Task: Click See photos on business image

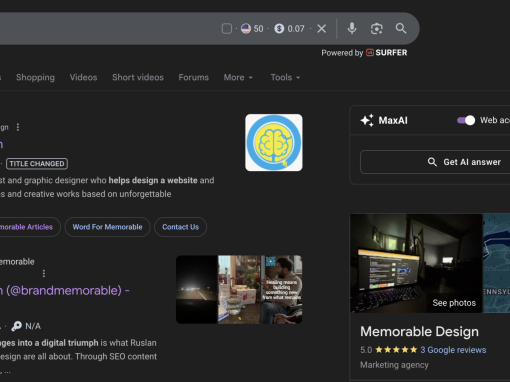Action: [x=454, y=303]
